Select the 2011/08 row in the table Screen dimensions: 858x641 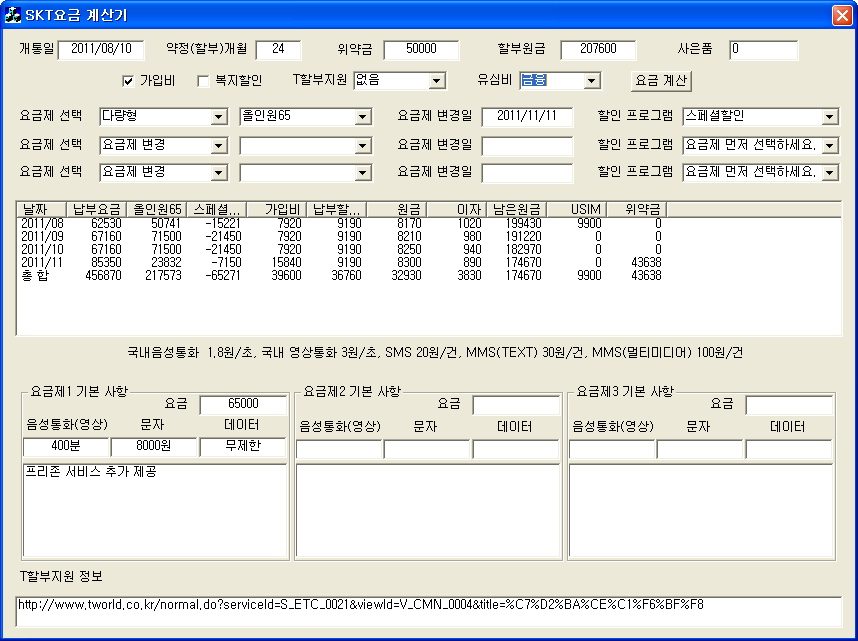tap(341, 223)
